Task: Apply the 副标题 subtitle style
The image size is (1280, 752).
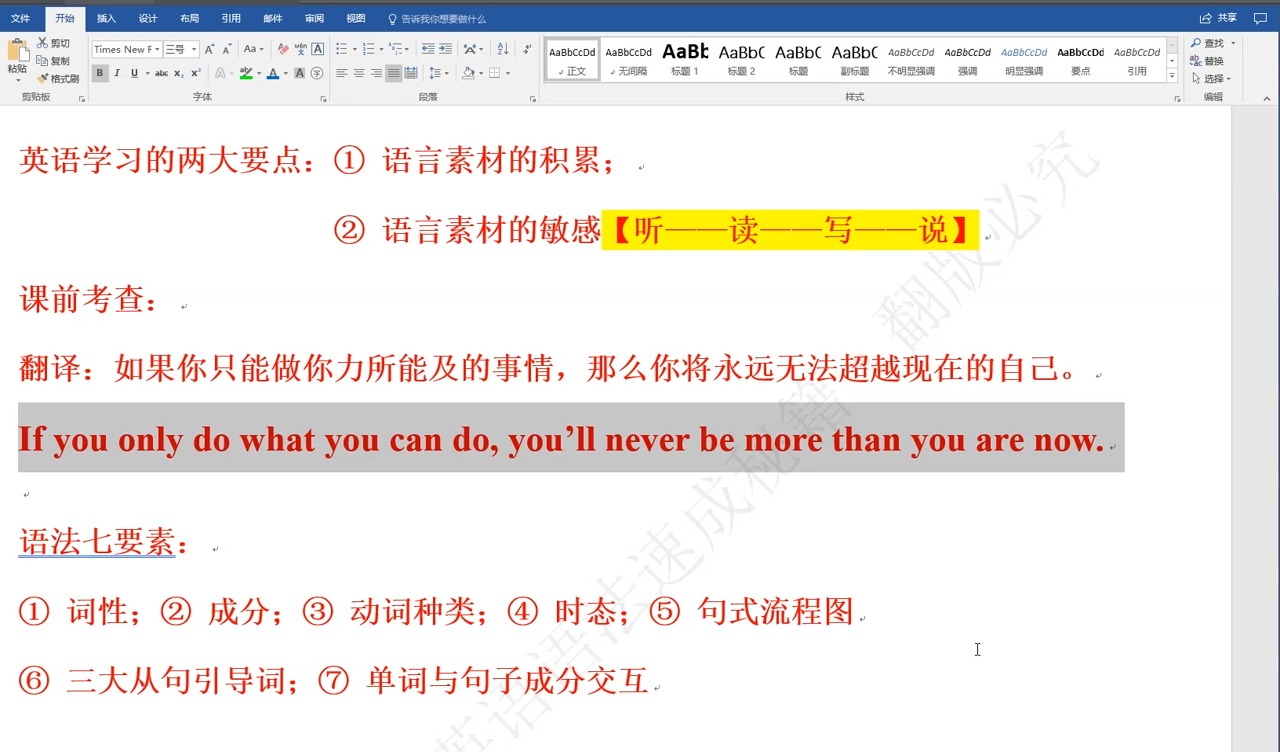Action: click(x=854, y=60)
